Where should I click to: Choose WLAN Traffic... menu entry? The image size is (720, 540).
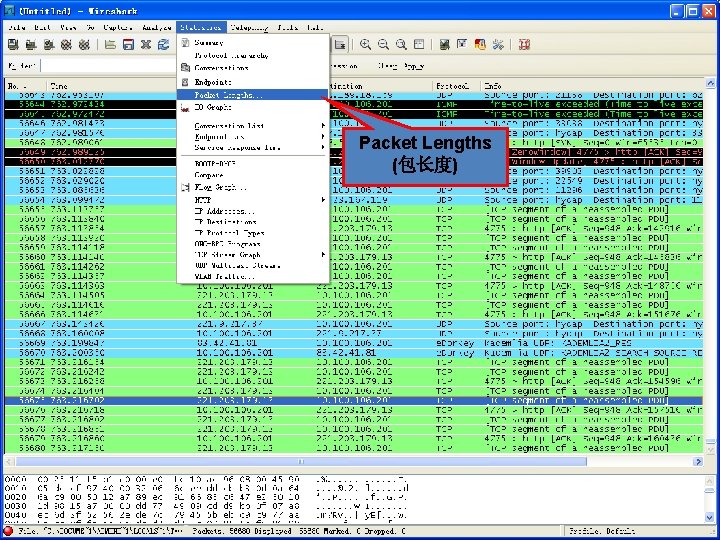(253, 277)
